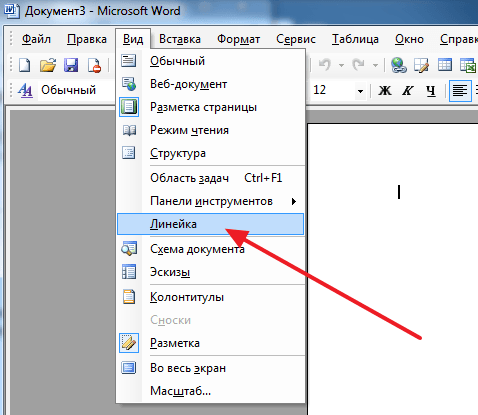Show Схема документа pane
This screenshot has height=415, width=478.
(x=211, y=249)
